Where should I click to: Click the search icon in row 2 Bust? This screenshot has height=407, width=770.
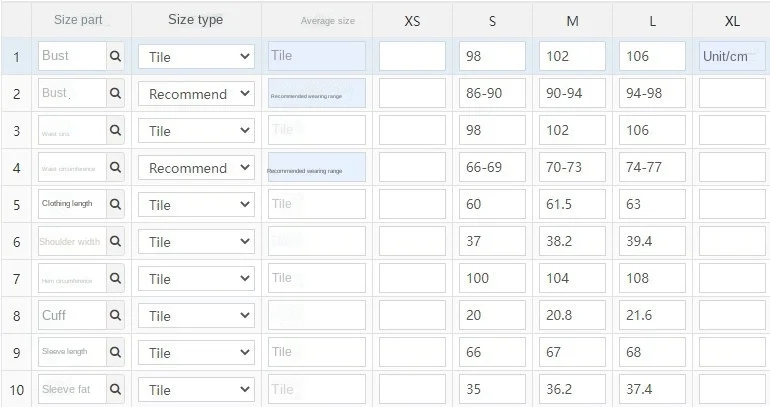(115, 94)
